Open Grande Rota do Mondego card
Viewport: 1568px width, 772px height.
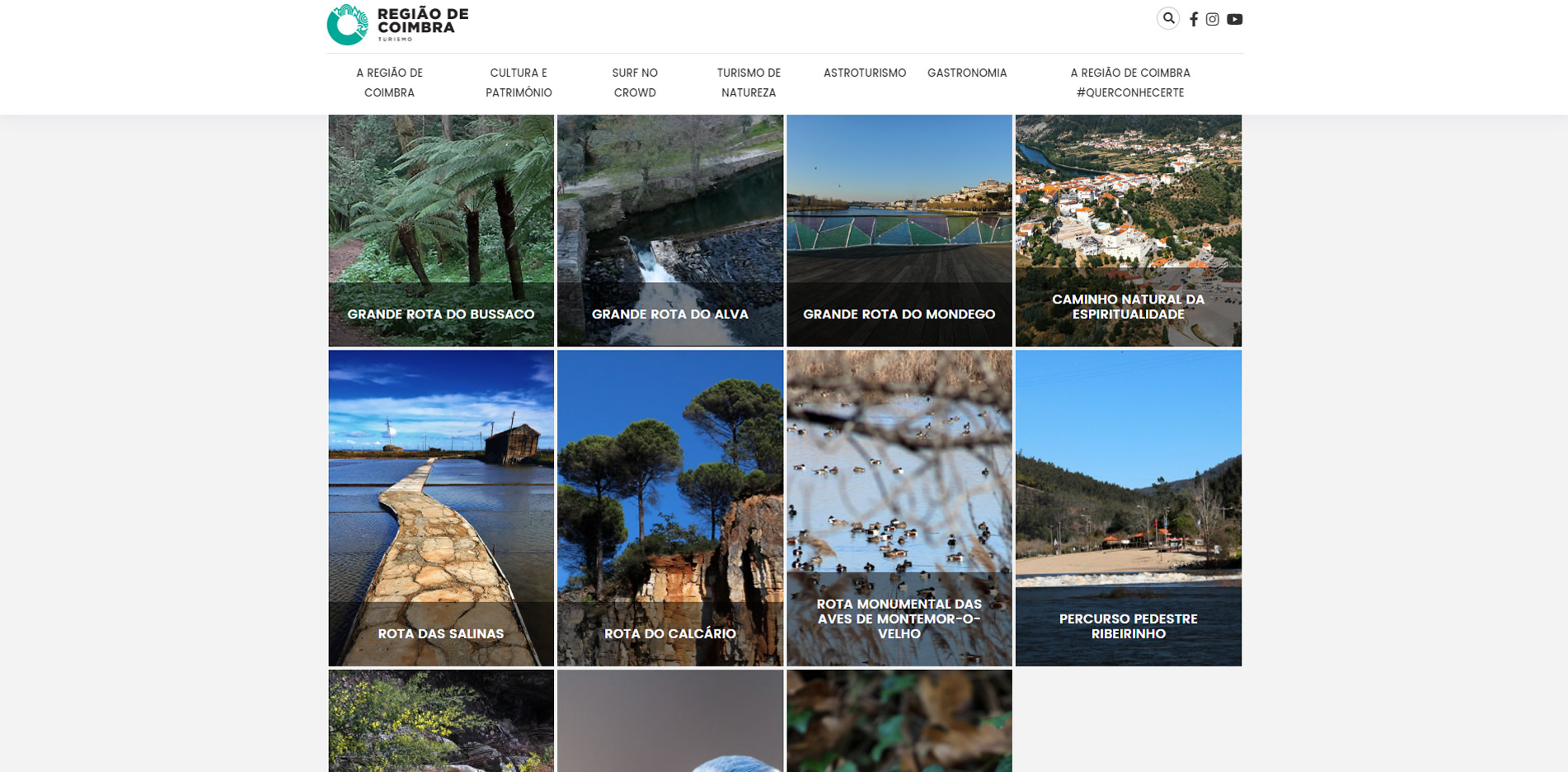pyautogui.click(x=899, y=230)
